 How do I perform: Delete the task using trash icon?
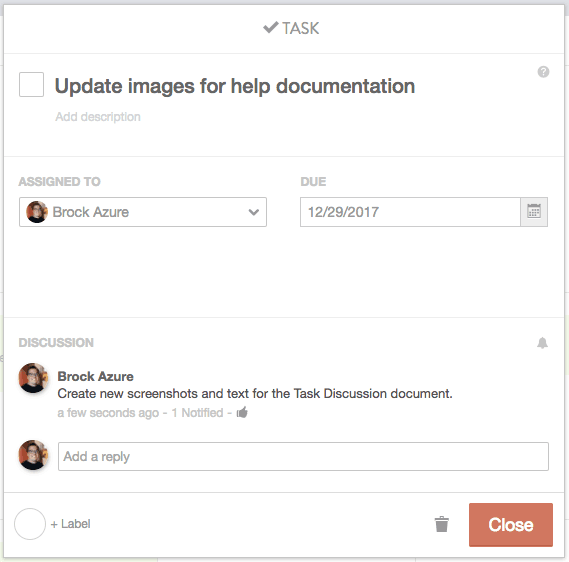point(442,524)
